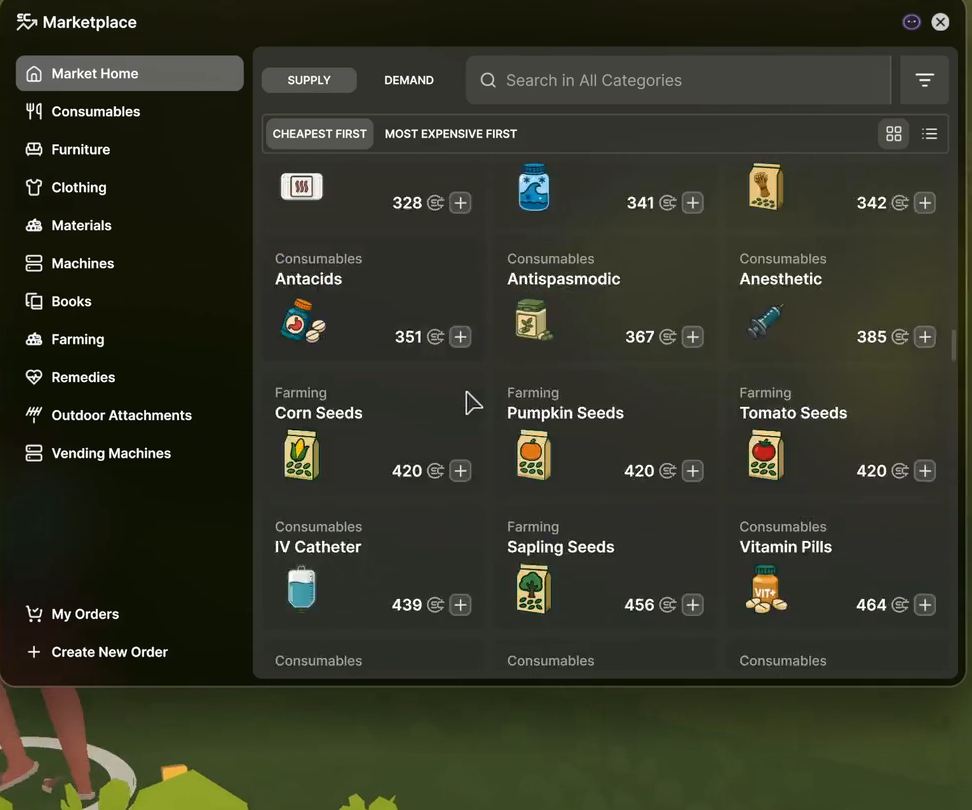Add Corn Seeds with plus button
Viewport: 972px width, 810px height.
(x=460, y=470)
